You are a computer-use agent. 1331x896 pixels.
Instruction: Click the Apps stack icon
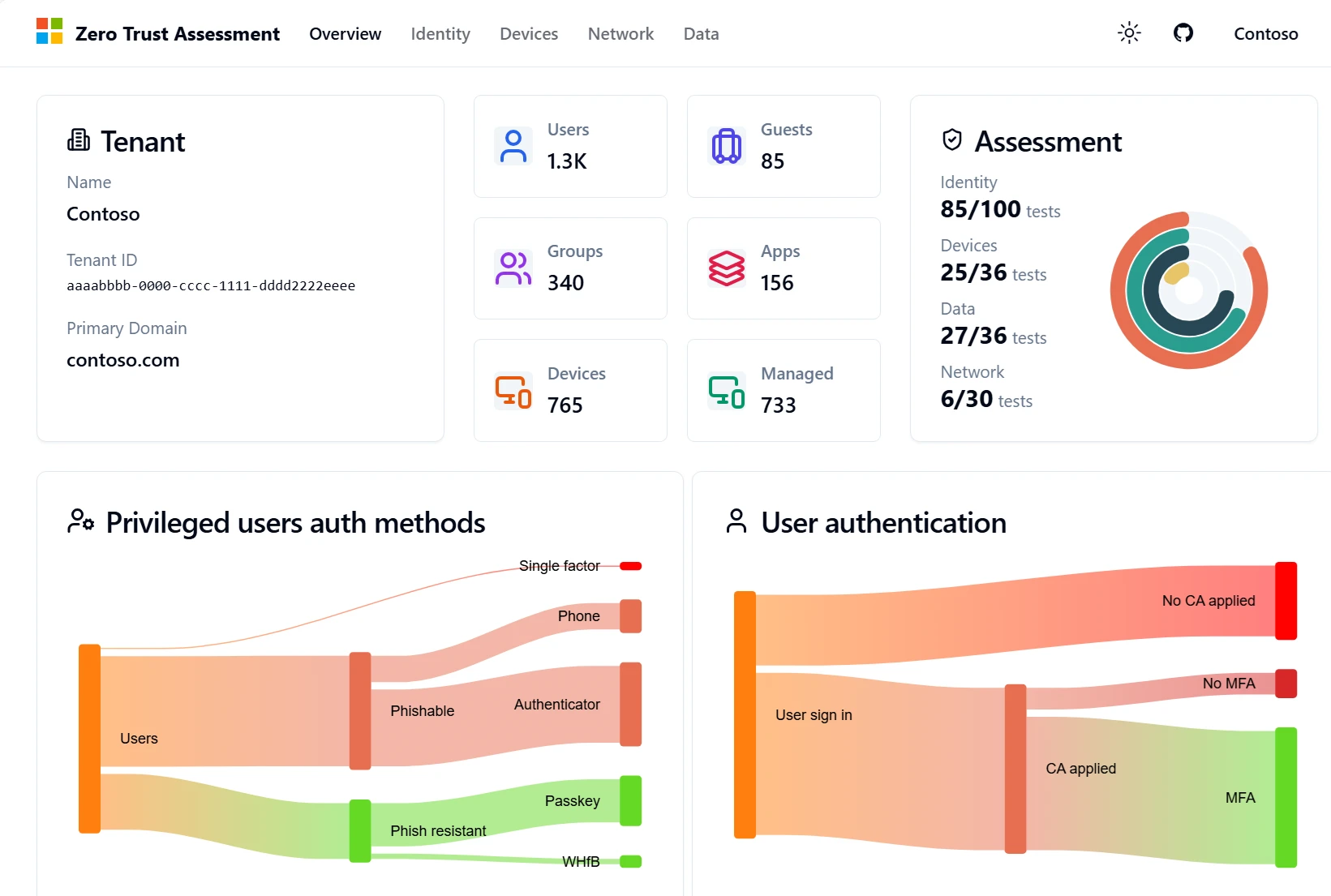pos(726,268)
